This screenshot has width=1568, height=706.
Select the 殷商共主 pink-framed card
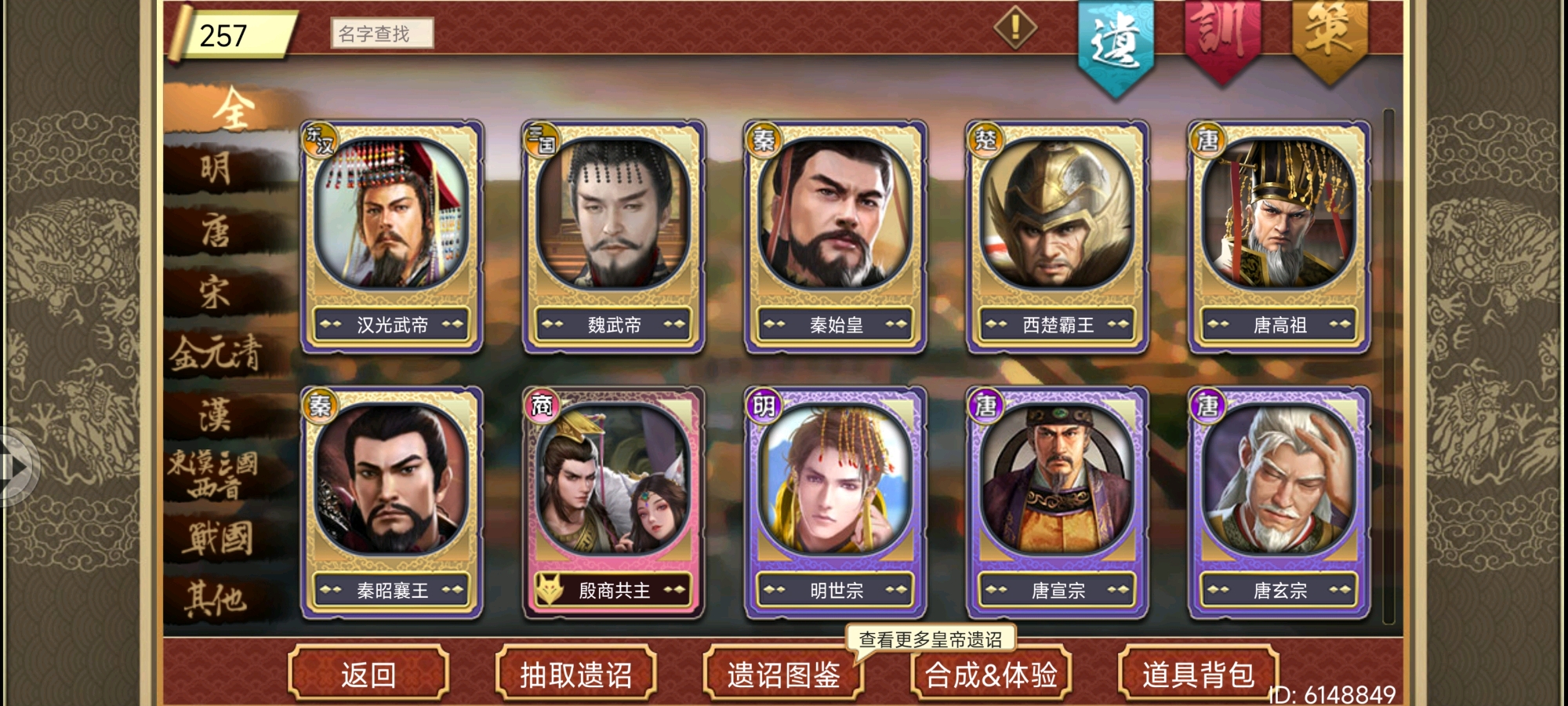[614, 503]
